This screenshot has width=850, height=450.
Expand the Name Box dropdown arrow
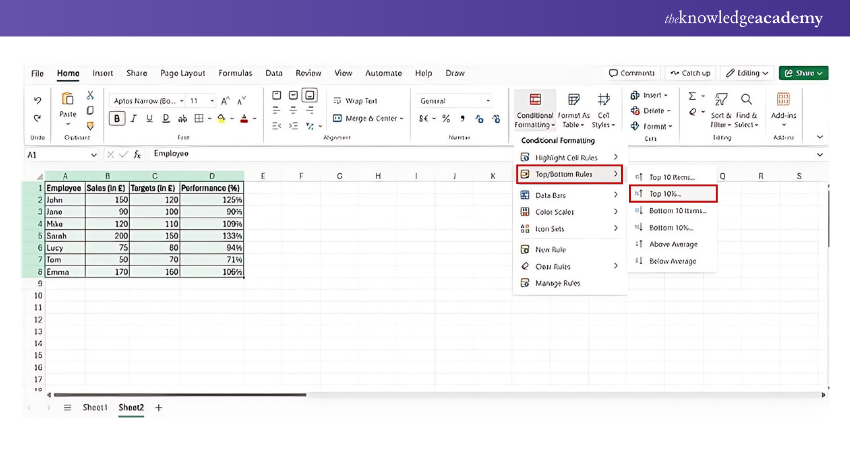pyautogui.click(x=94, y=155)
